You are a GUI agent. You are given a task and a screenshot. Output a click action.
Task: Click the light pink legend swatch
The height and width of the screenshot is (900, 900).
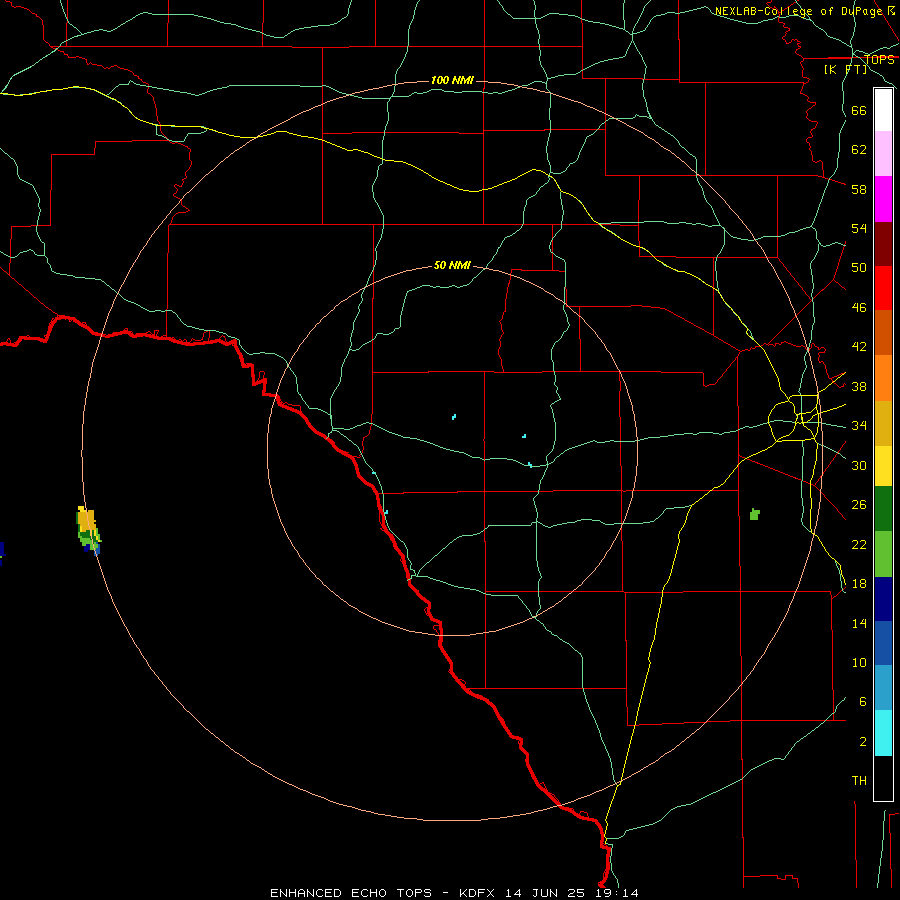coord(883,153)
